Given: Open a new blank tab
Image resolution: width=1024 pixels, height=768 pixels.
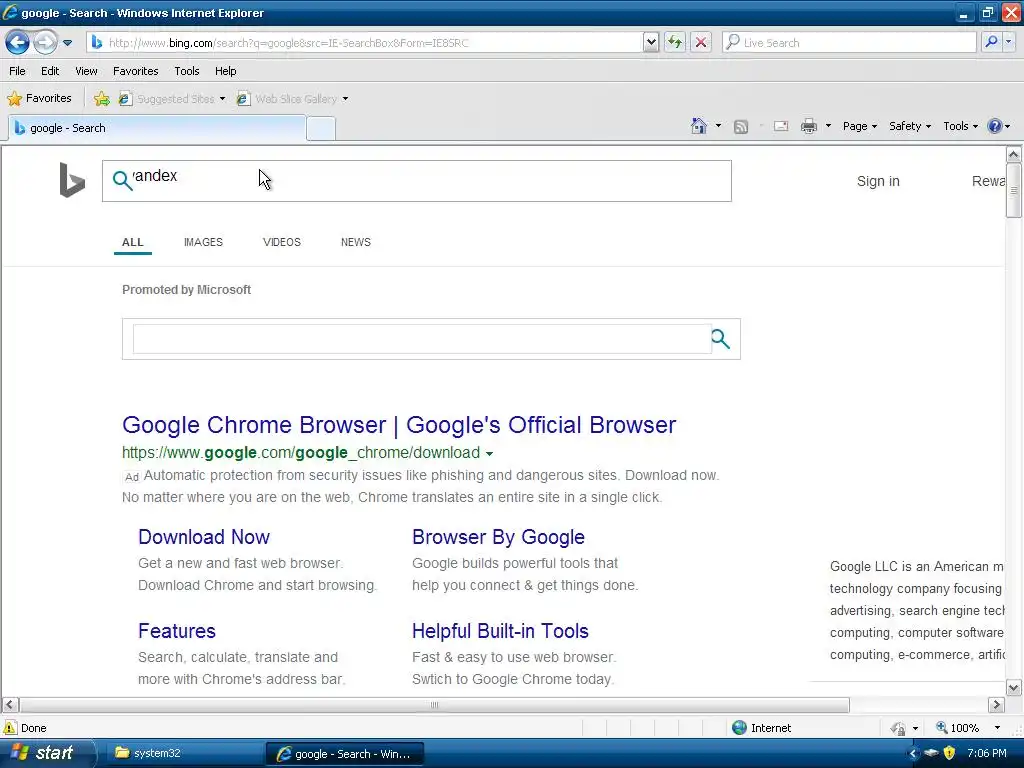Looking at the screenshot, I should point(321,129).
